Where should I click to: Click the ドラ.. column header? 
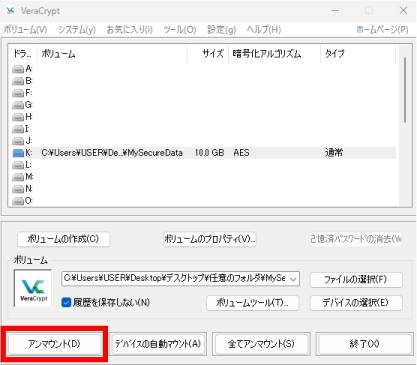tap(23, 54)
